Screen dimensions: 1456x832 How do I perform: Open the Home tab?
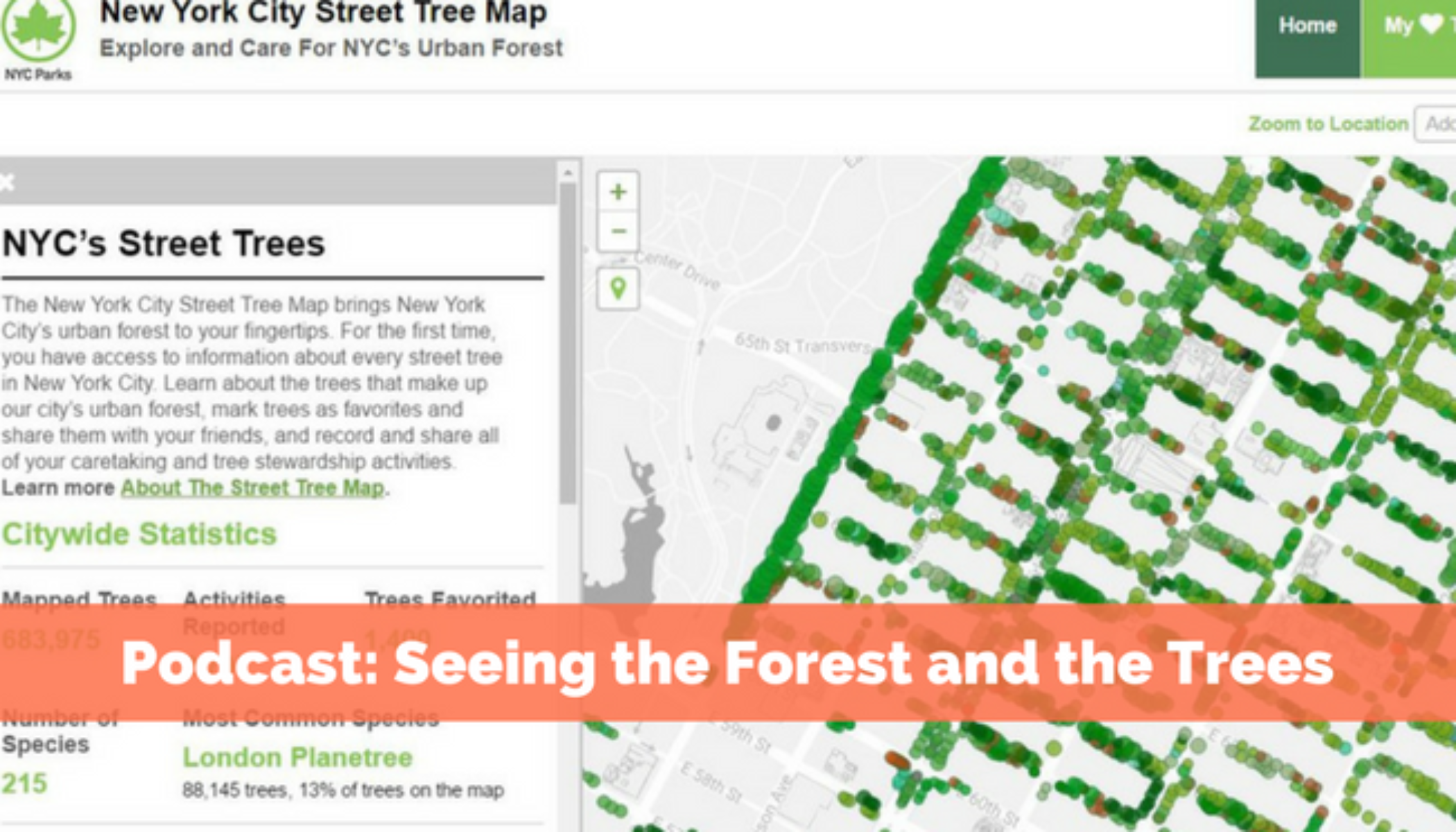click(1307, 26)
